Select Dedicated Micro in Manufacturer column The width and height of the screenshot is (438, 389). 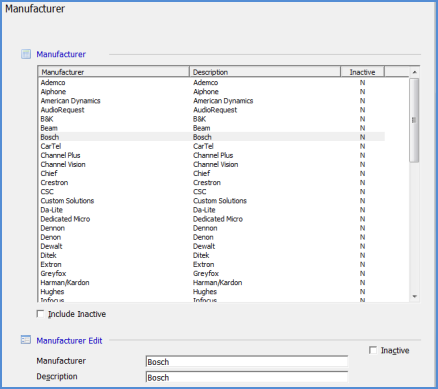point(65,219)
